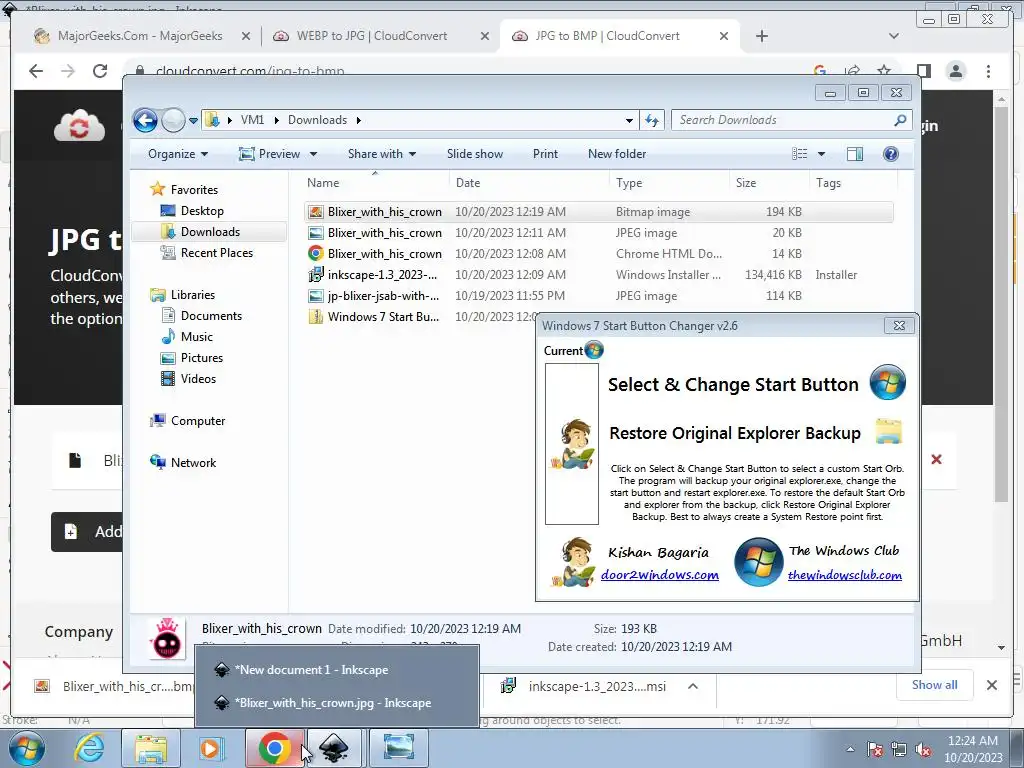Select the Blixer_with_his_crown Bitmap image file
This screenshot has width=1024, height=768.
[598, 212]
